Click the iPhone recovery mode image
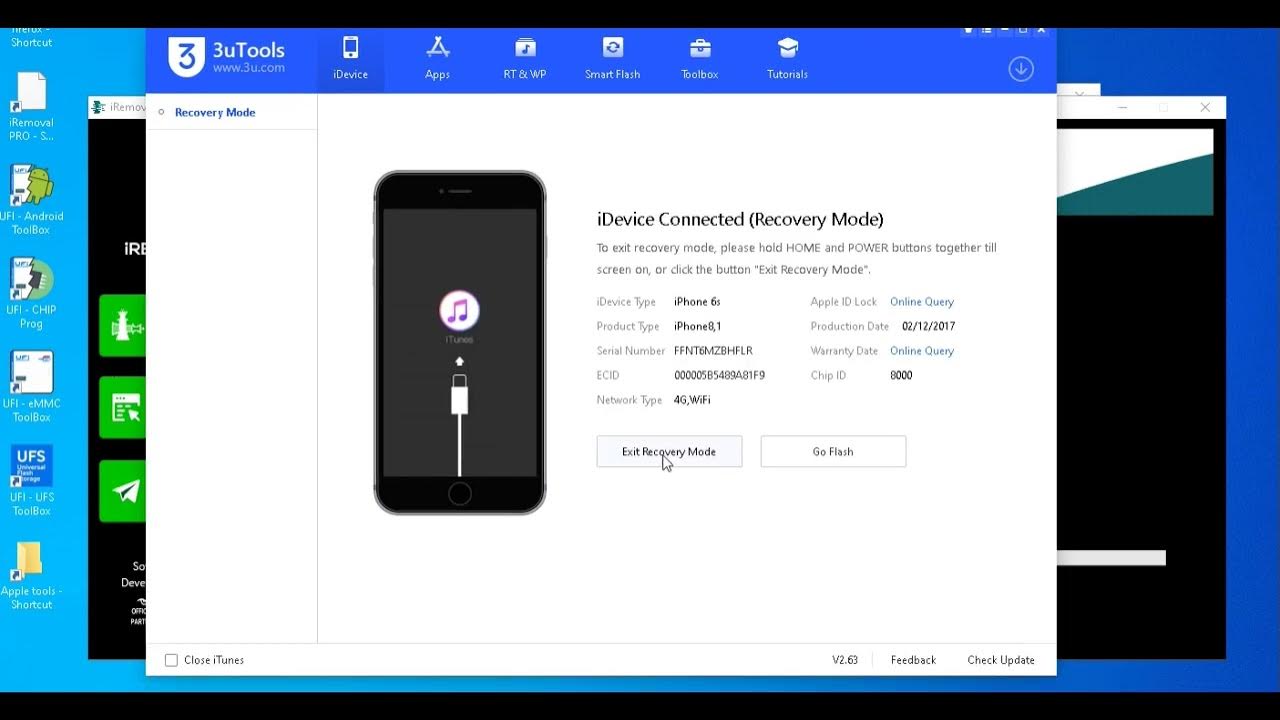This screenshot has height=720, width=1280. 460,342
